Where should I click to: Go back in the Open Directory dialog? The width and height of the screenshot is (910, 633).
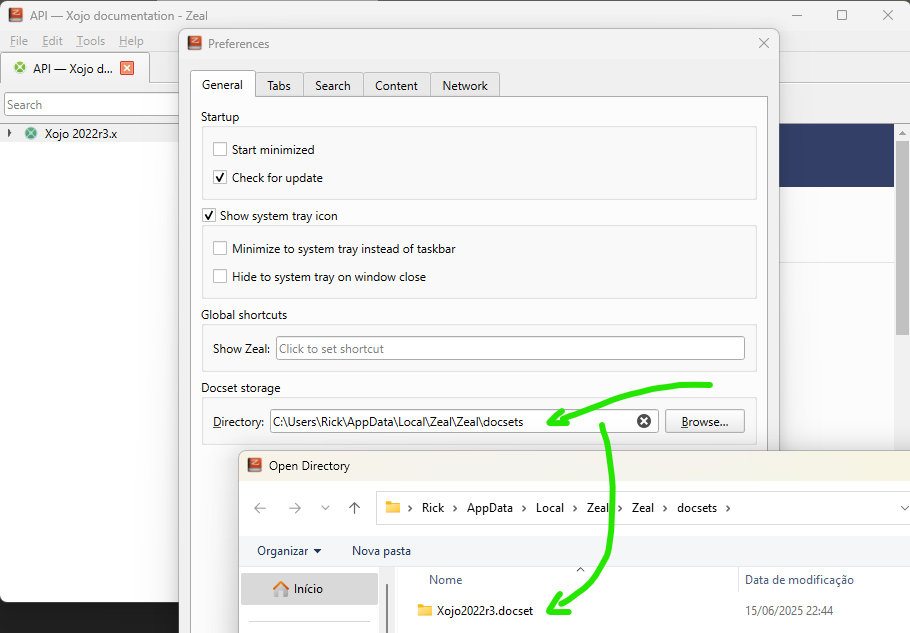click(x=260, y=508)
